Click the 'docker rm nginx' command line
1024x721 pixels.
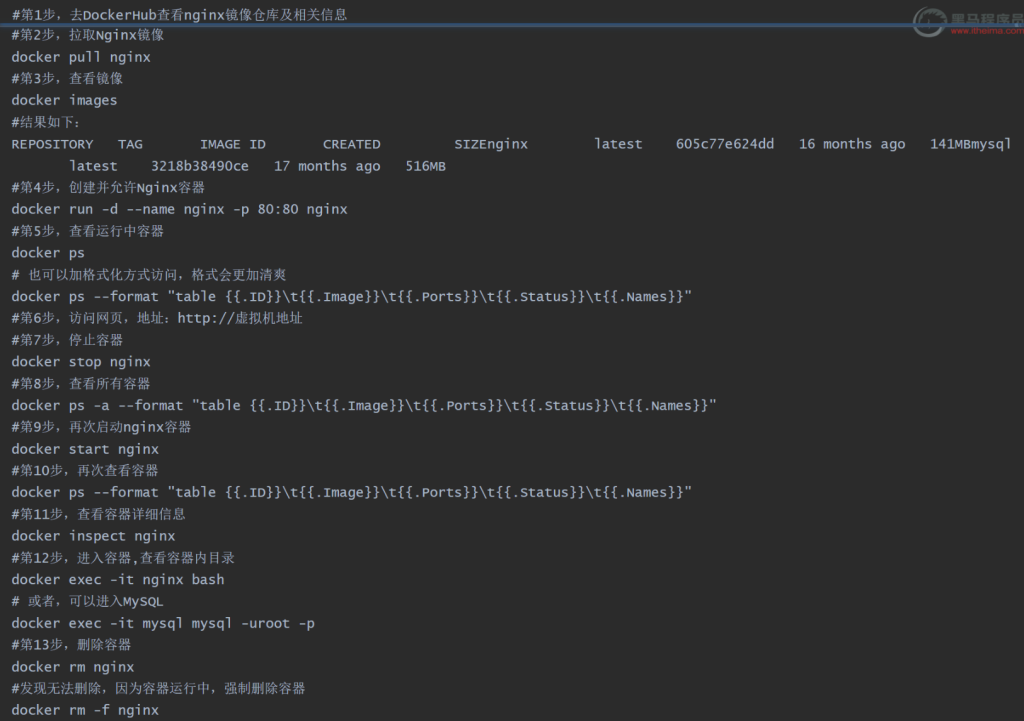72,667
